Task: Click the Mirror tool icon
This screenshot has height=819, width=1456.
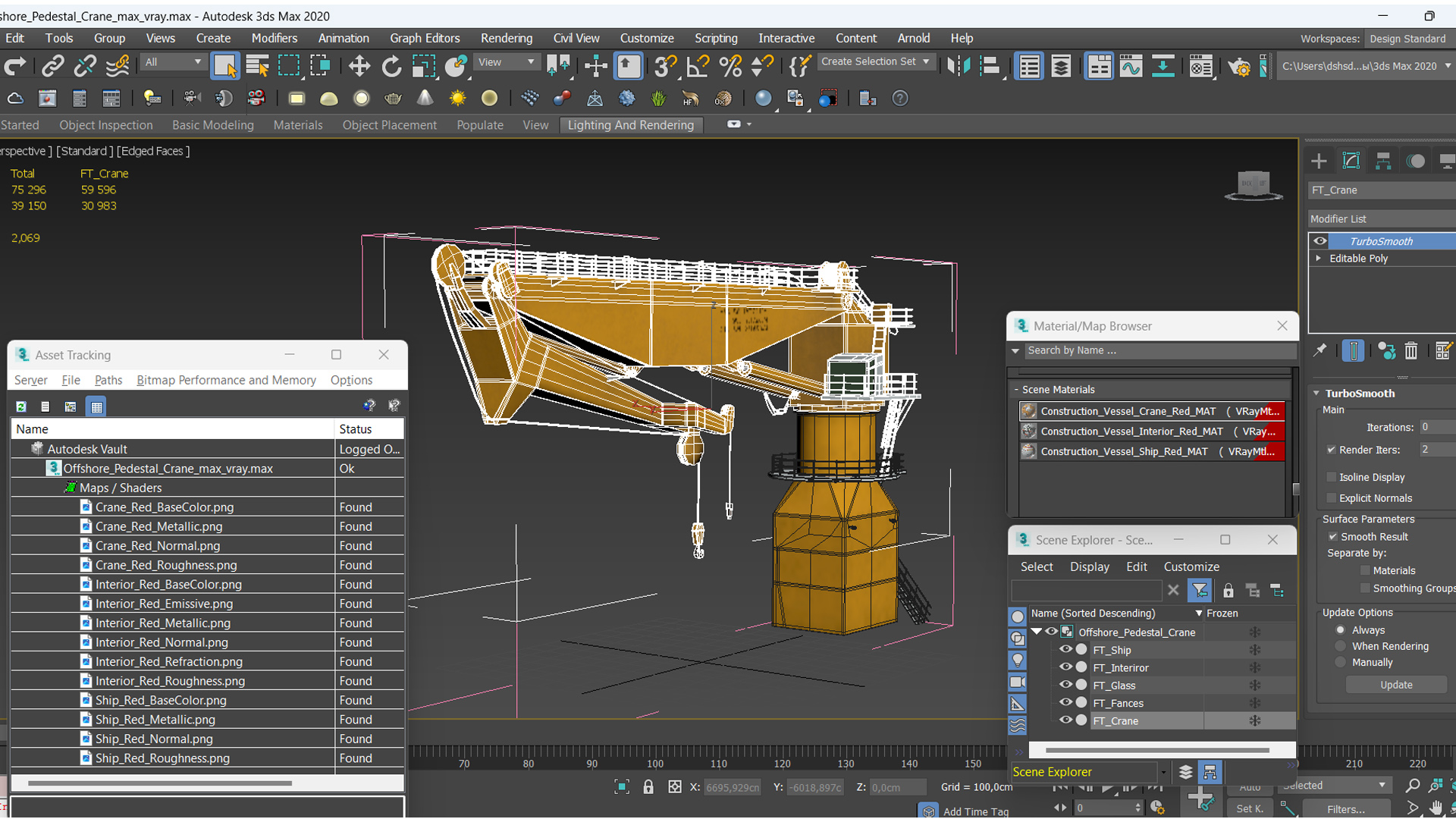Action: (959, 67)
